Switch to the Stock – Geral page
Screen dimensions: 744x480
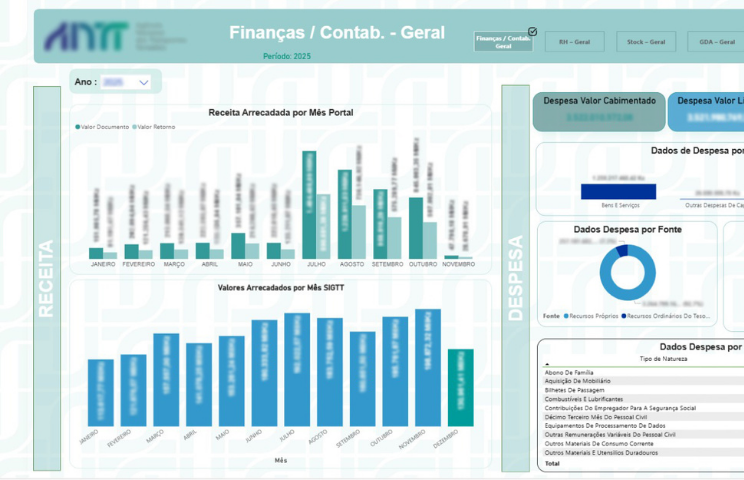(x=646, y=42)
